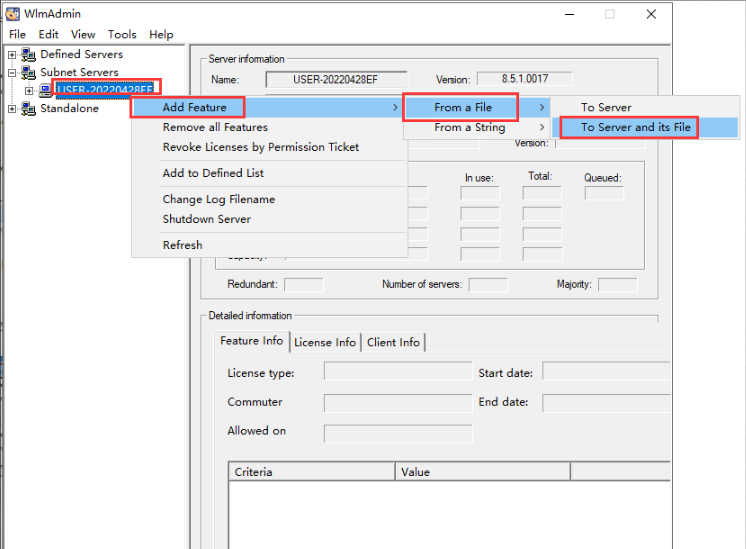Expand the Standalone tree node
The image size is (746, 549).
pos(12,109)
